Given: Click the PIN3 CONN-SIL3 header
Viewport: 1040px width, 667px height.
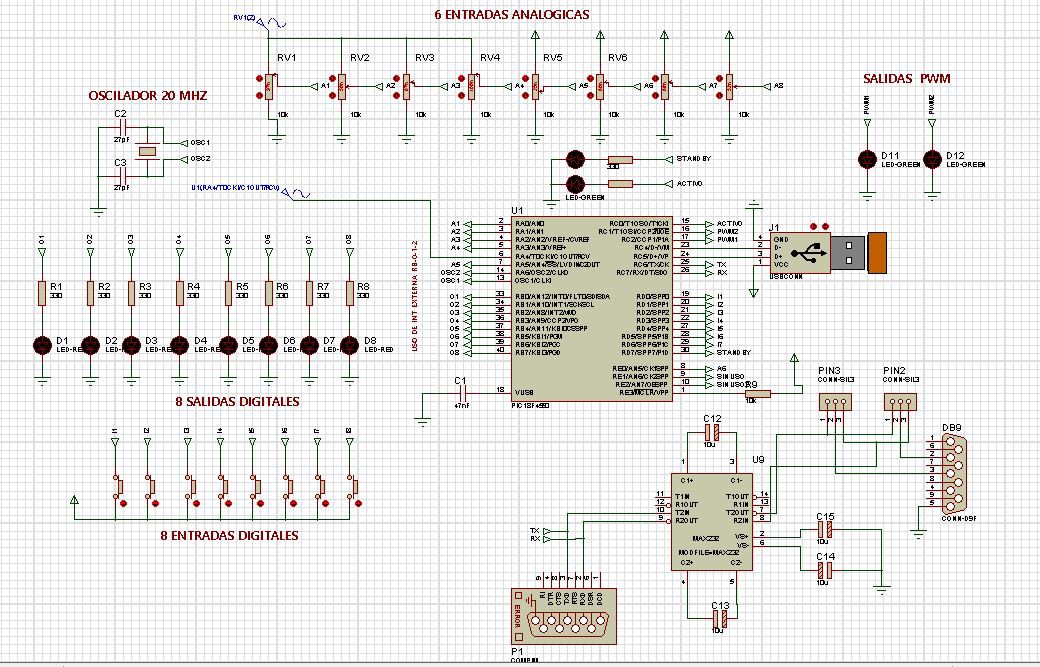Looking at the screenshot, I should coord(835,402).
